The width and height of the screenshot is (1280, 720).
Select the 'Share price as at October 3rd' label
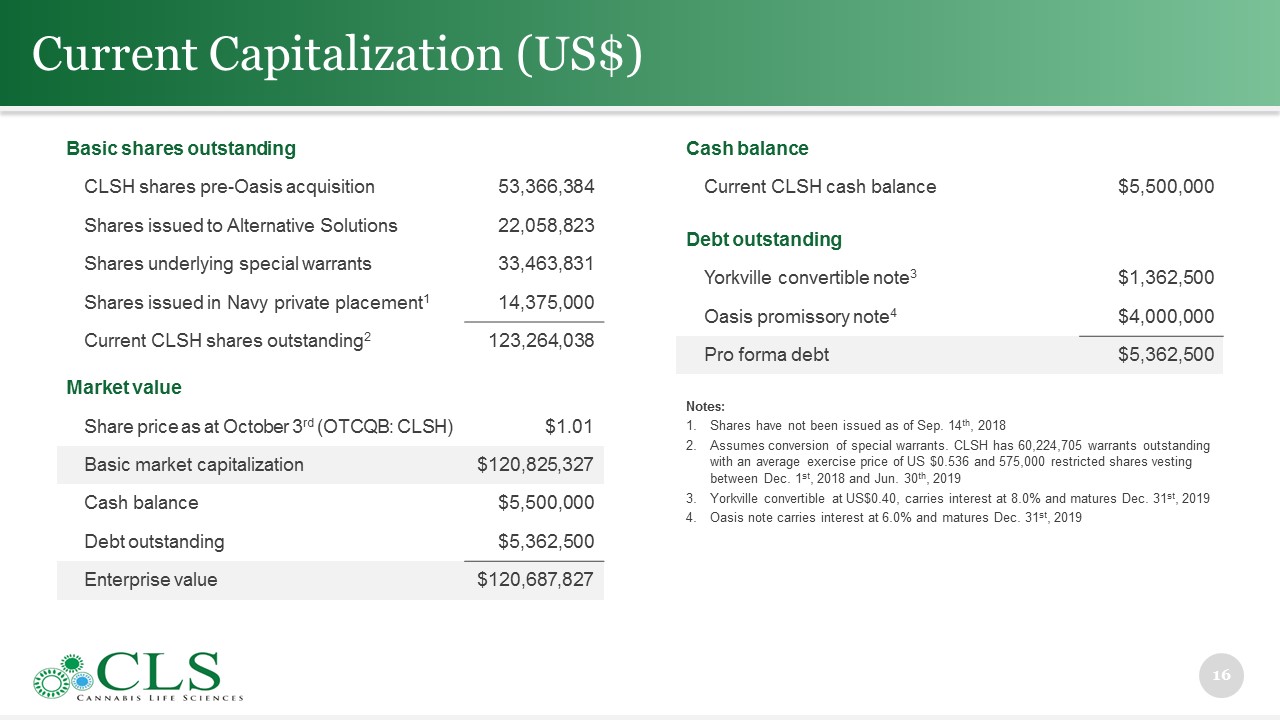(x=269, y=427)
